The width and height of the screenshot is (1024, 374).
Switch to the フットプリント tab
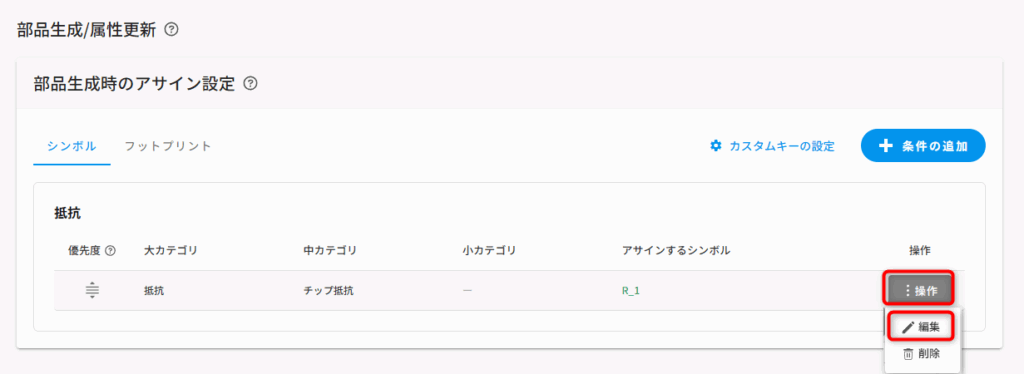click(x=168, y=146)
